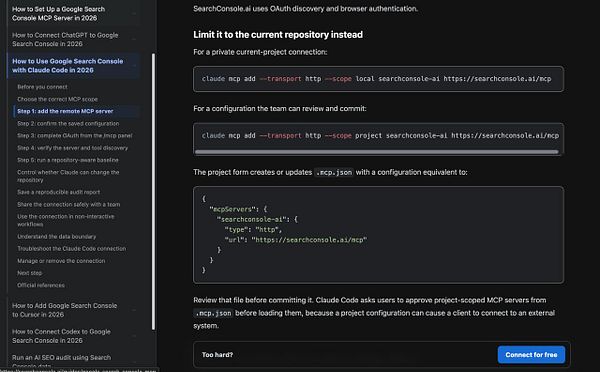Screen dimensions: 600x372
Task: Click the 'mcpServers' JSON line
Action: [238, 209]
